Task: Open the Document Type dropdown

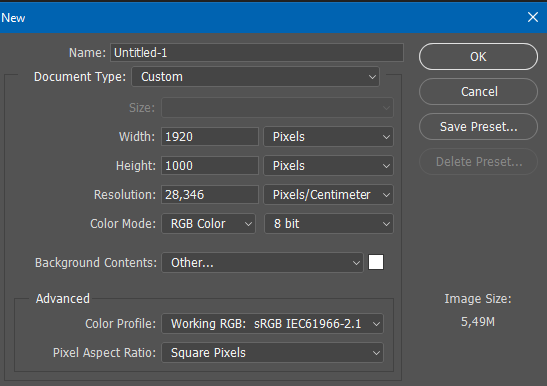Action: click(255, 77)
